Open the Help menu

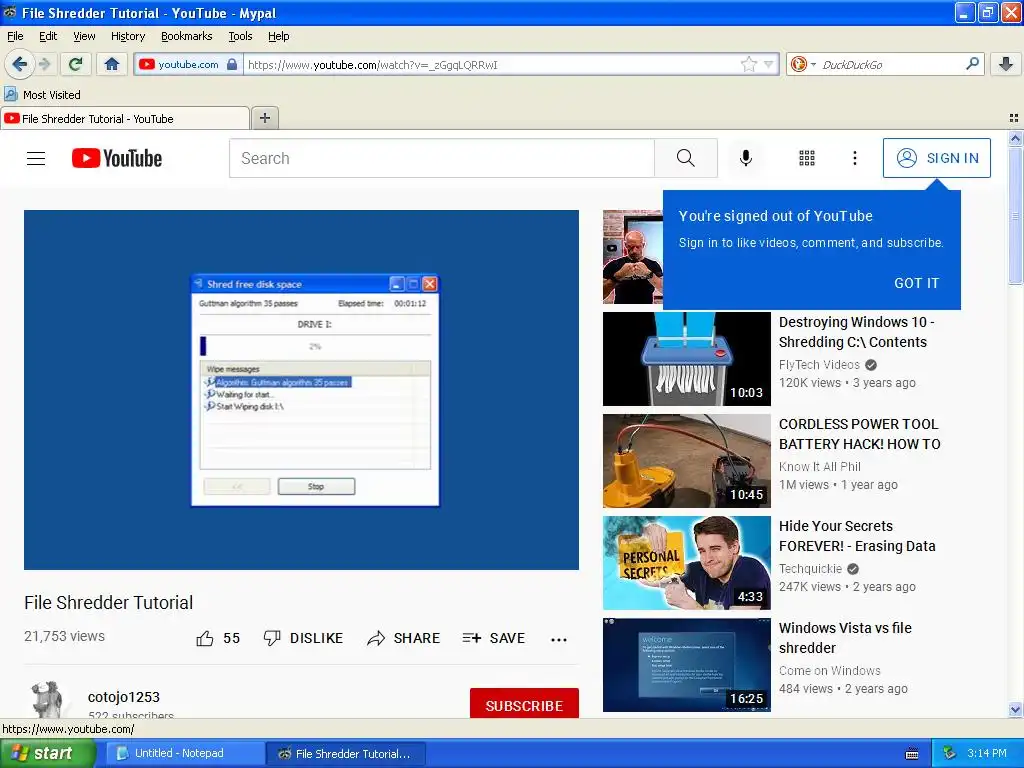coord(278,36)
